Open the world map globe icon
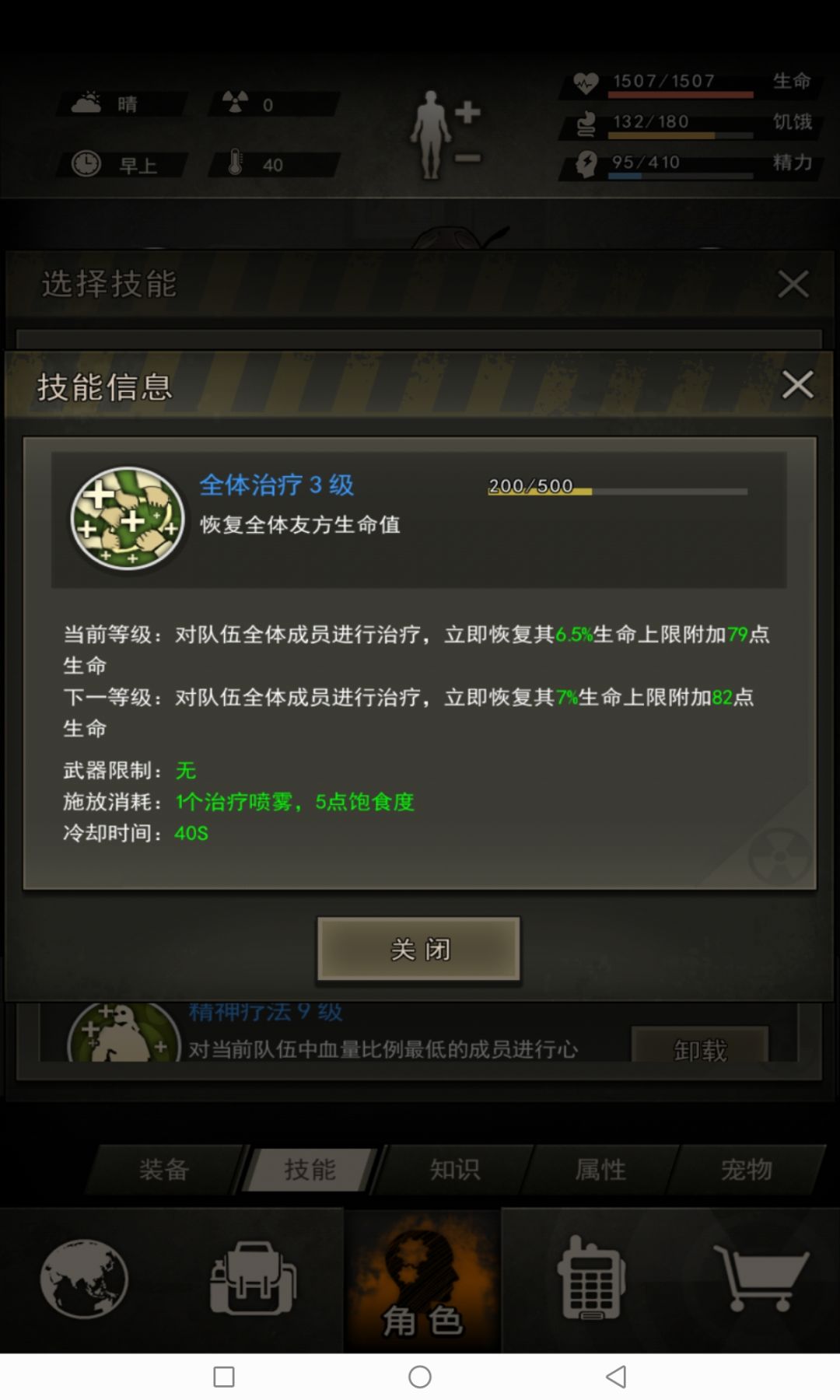The width and height of the screenshot is (840, 1400). coord(84,1279)
